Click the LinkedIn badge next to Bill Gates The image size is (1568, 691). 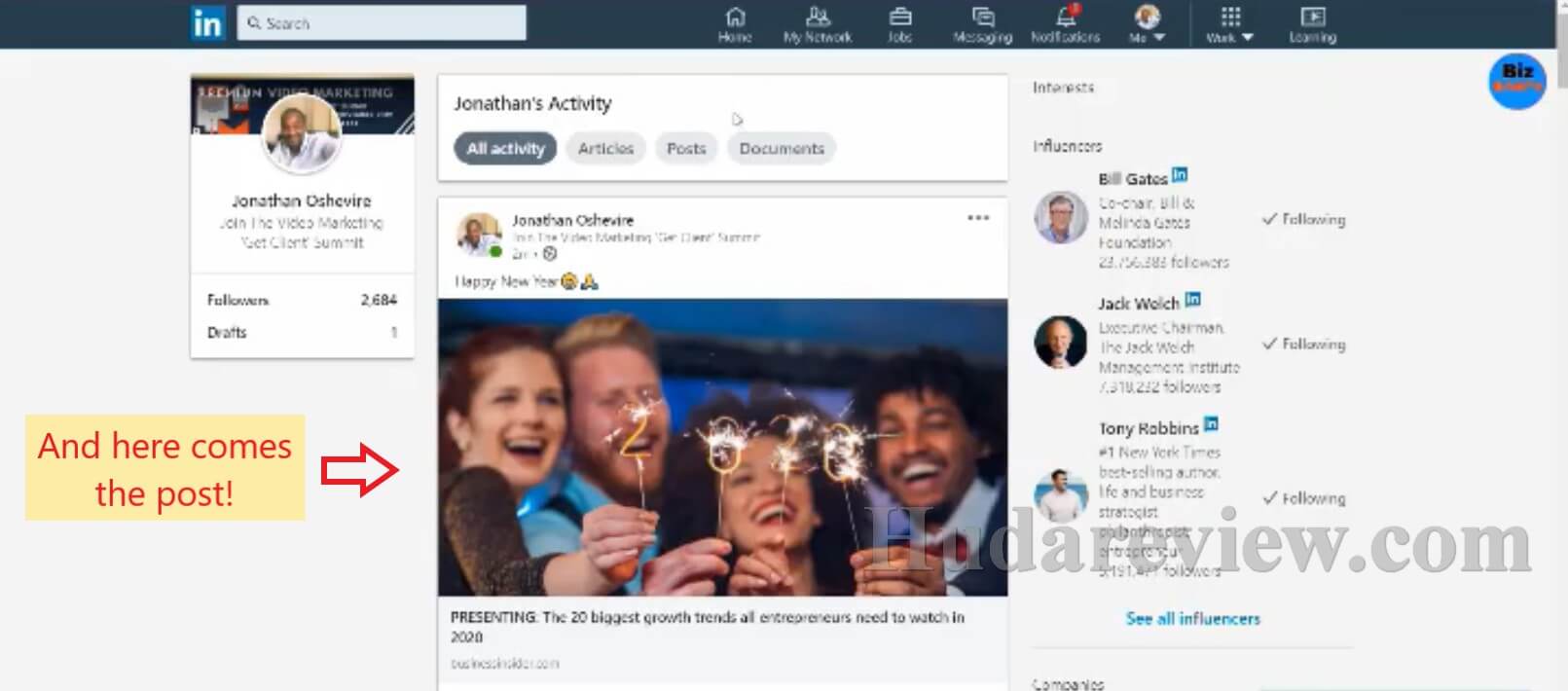tap(1180, 175)
